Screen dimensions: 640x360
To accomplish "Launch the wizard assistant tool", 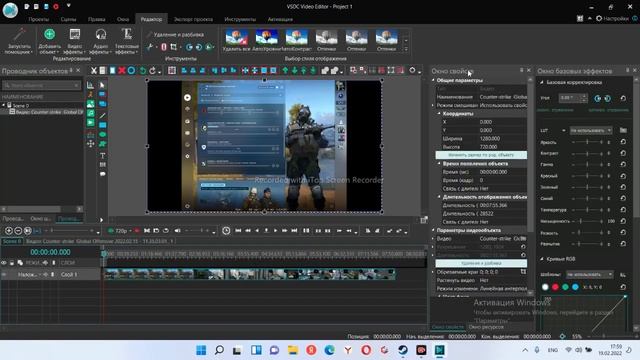I will point(19,40).
